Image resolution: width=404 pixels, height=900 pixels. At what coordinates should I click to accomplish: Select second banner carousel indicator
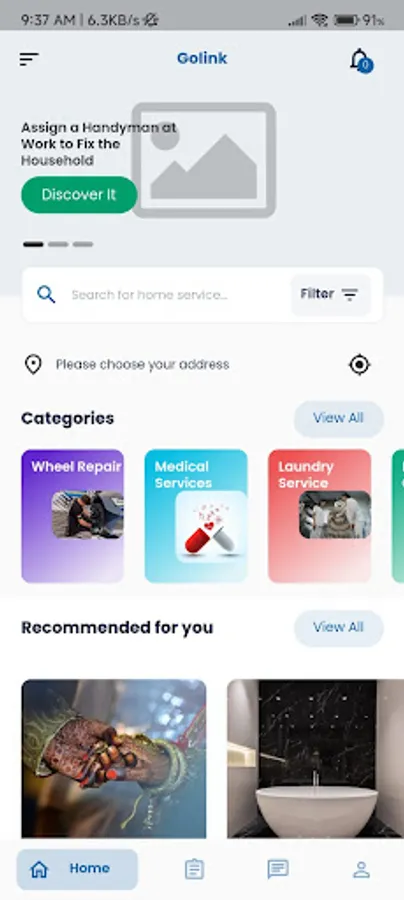(x=58, y=245)
